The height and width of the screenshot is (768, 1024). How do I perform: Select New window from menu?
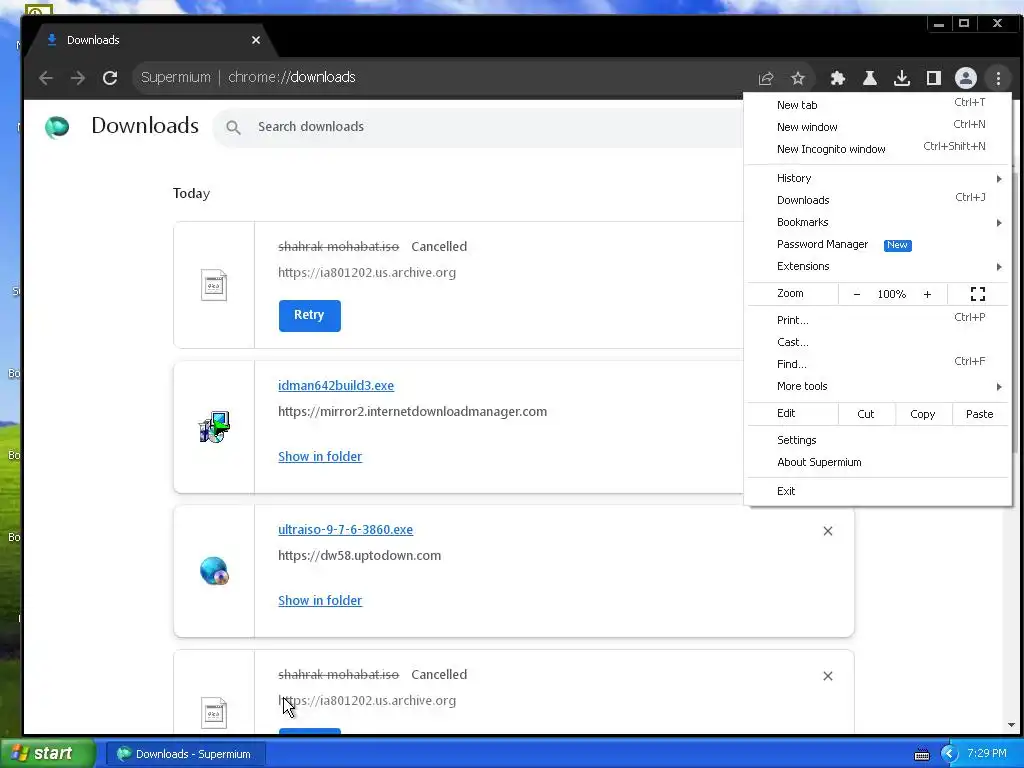coord(878,127)
